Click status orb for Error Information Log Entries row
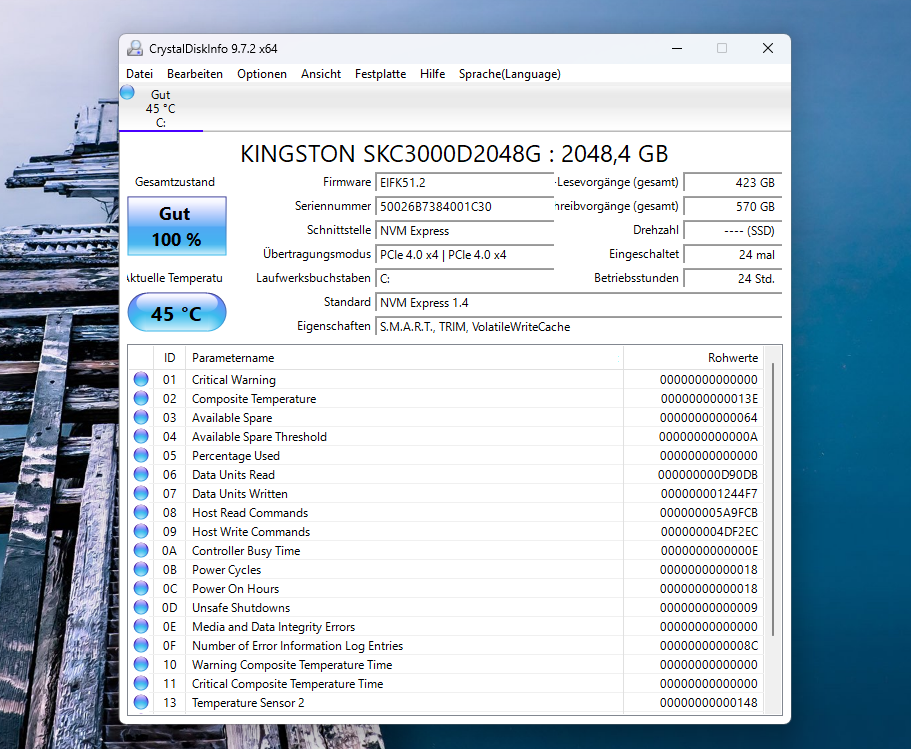 (141, 645)
